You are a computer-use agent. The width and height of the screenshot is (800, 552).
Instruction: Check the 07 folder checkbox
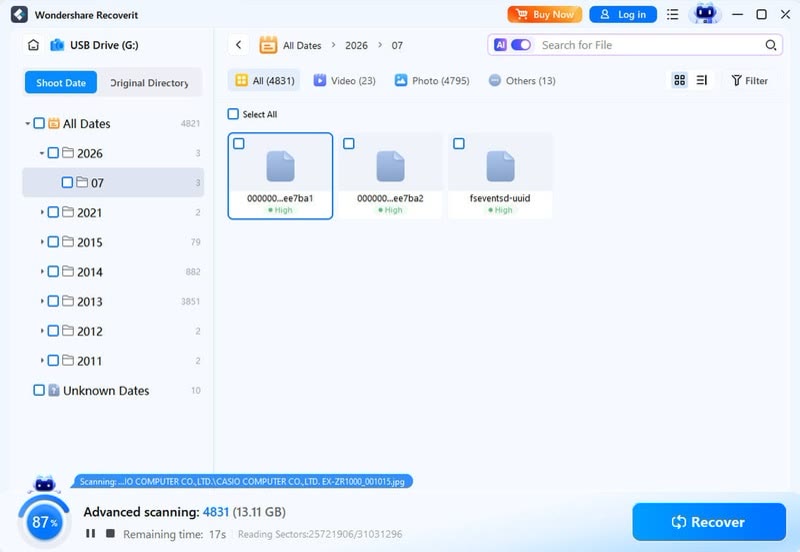point(67,182)
